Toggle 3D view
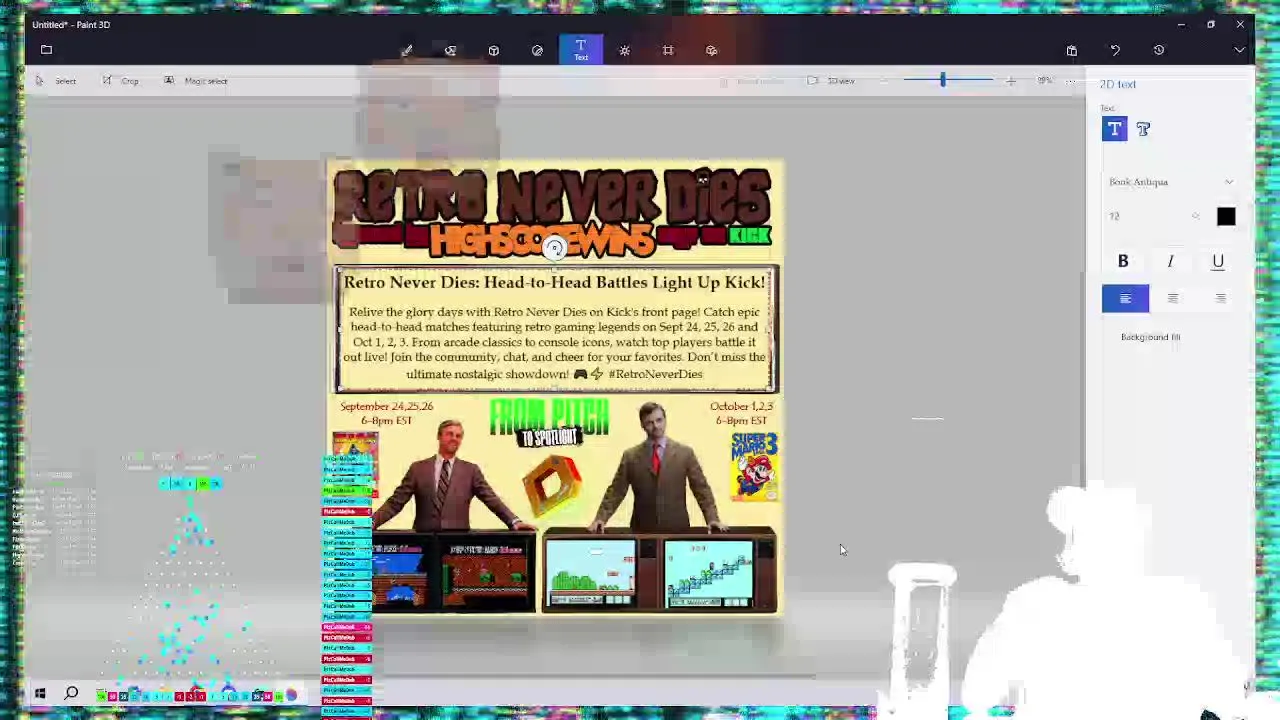The width and height of the screenshot is (1280, 720). point(831,81)
